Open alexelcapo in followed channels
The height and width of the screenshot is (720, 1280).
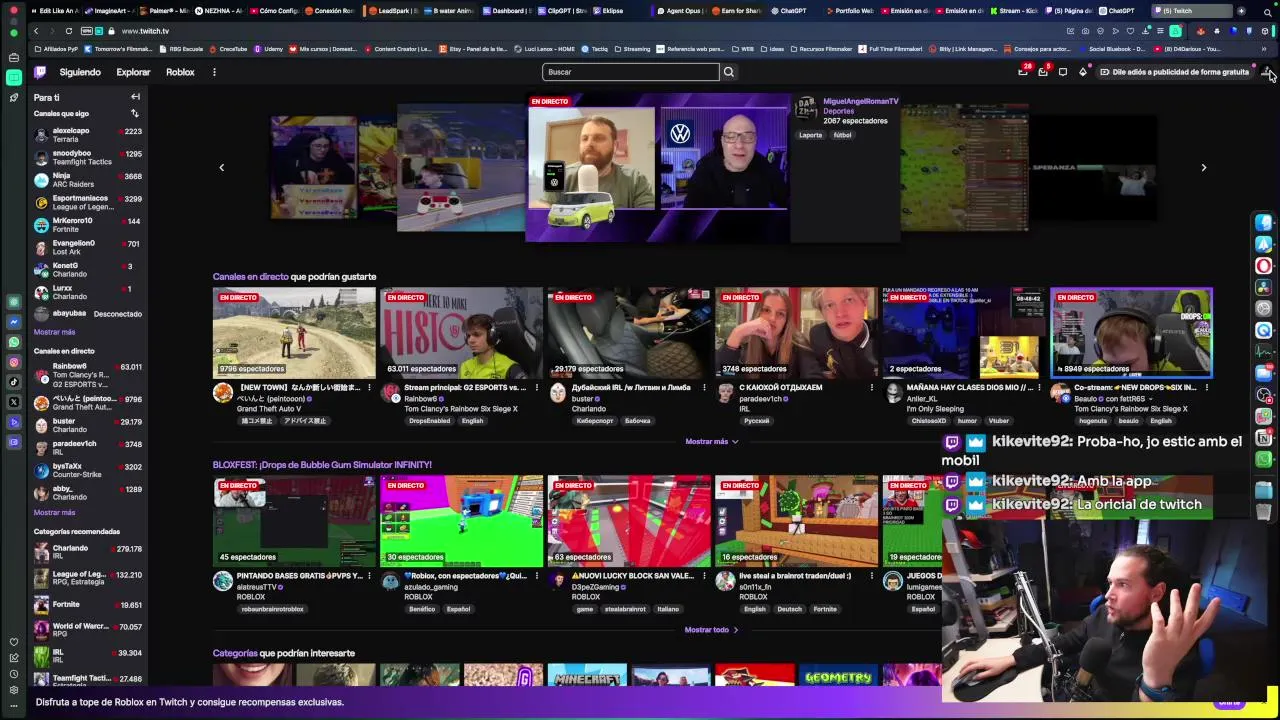pos(87,135)
